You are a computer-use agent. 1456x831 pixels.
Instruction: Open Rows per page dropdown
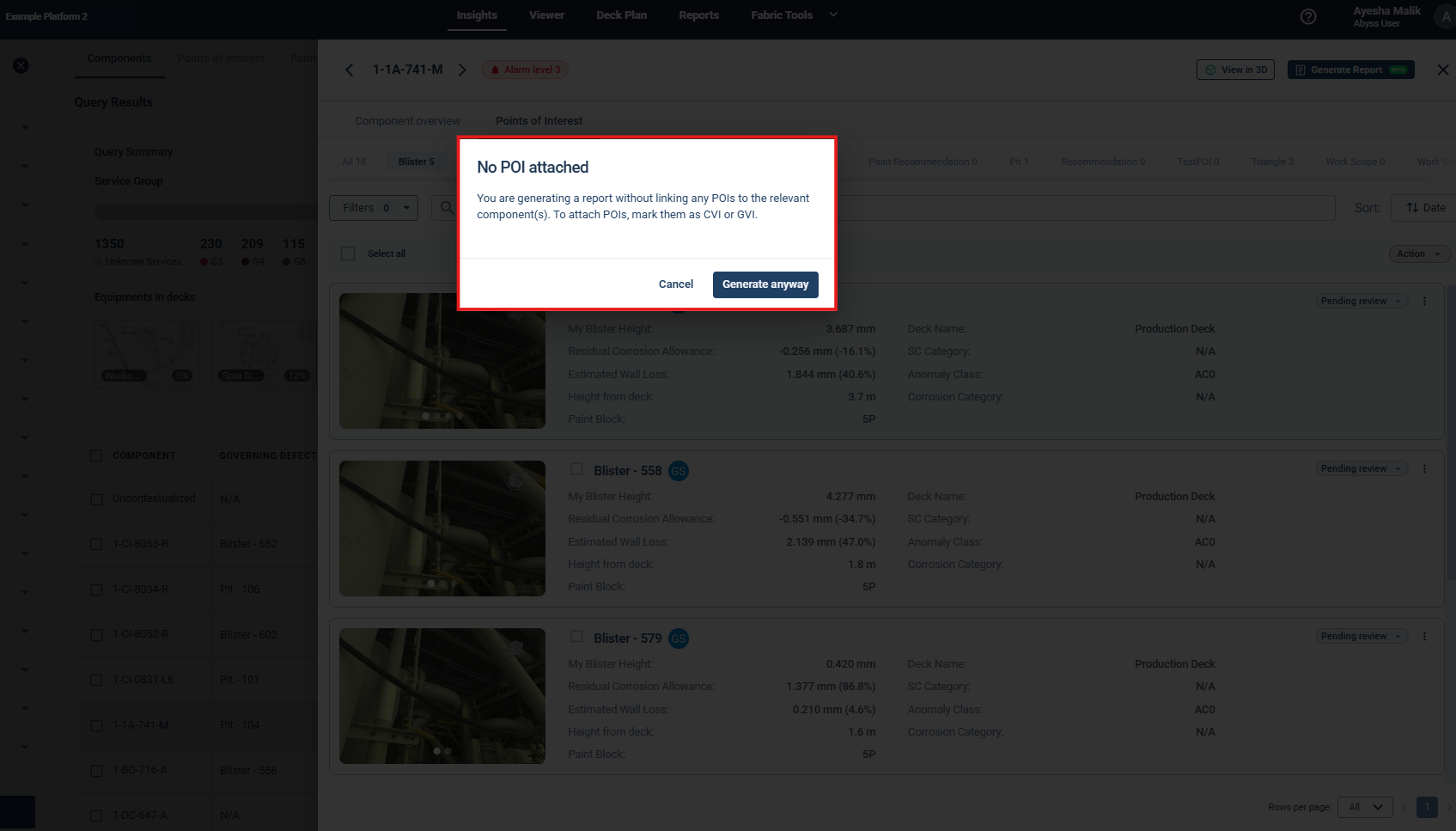pos(1364,807)
